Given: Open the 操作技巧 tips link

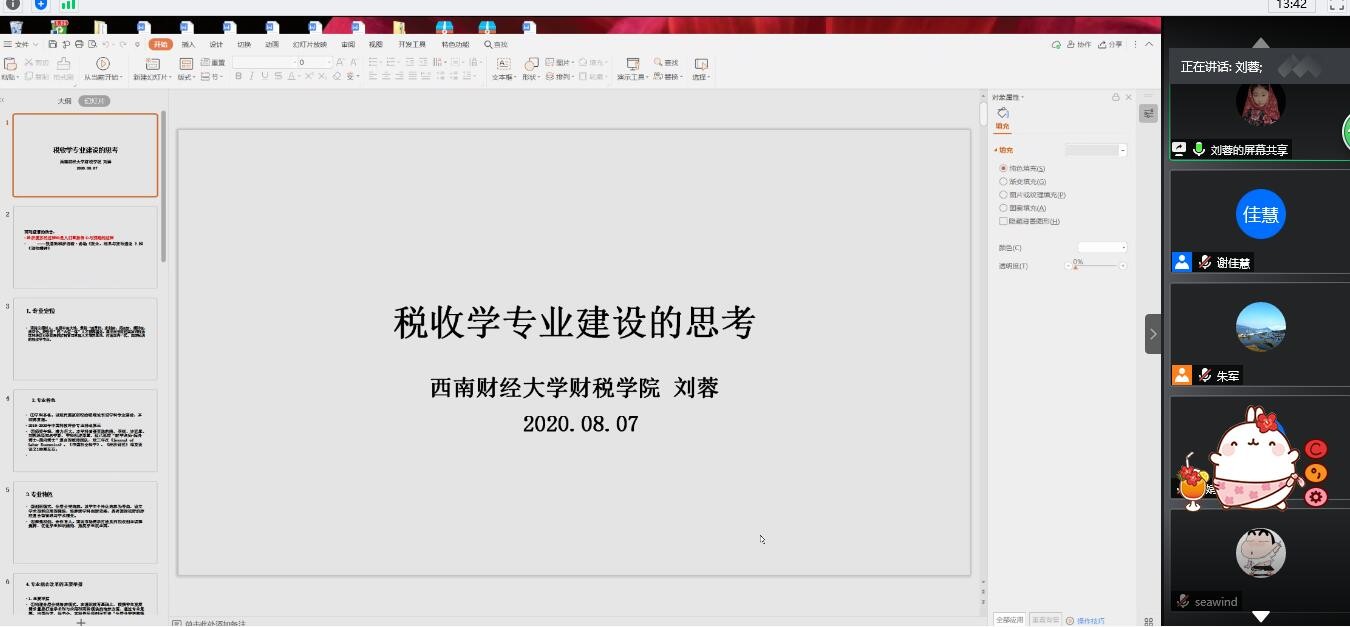Looking at the screenshot, I should pos(1090,620).
